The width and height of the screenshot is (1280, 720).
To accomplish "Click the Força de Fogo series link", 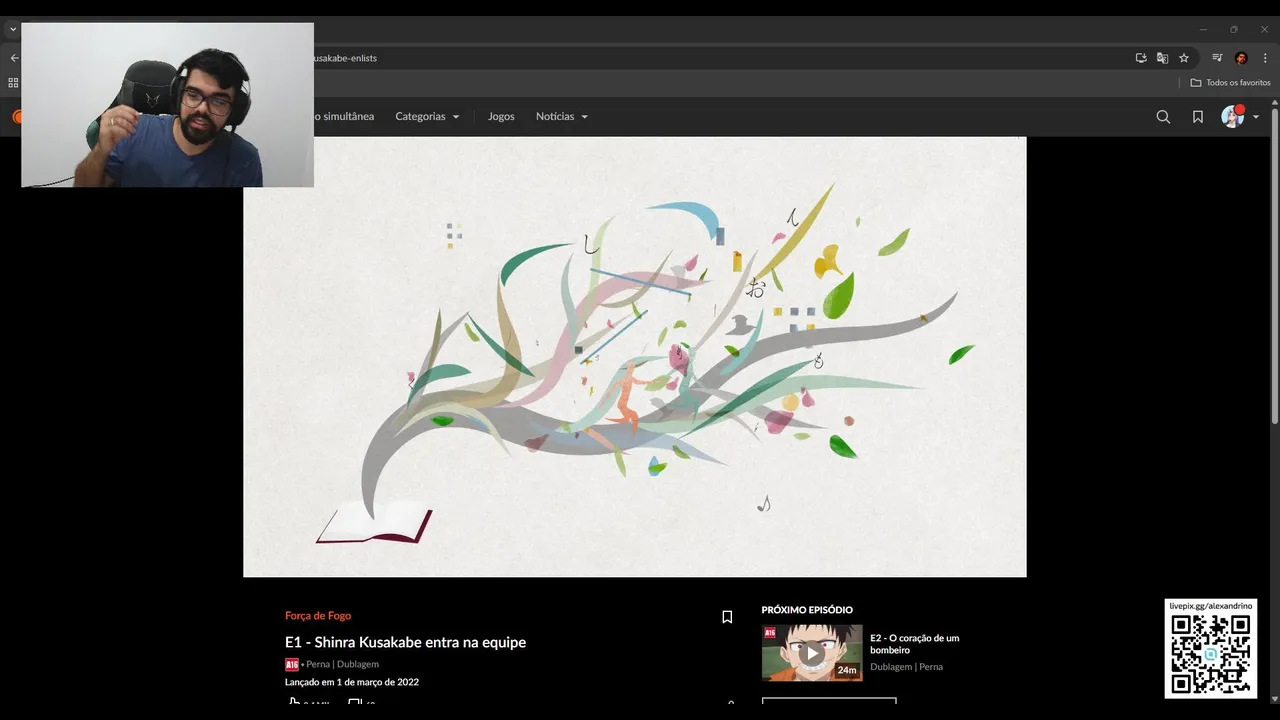I will pos(318,616).
